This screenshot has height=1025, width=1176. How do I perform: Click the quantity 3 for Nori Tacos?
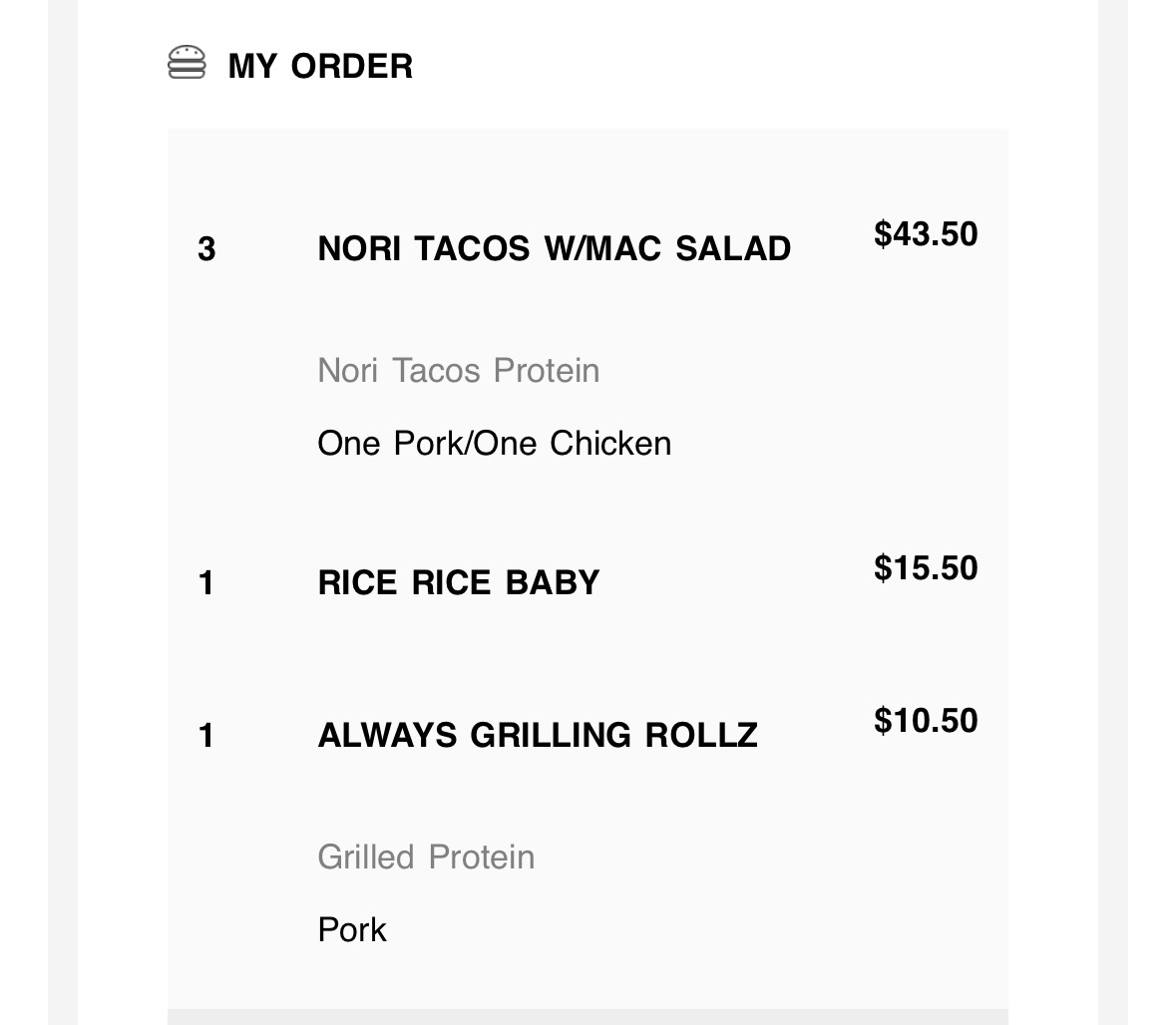pos(206,249)
